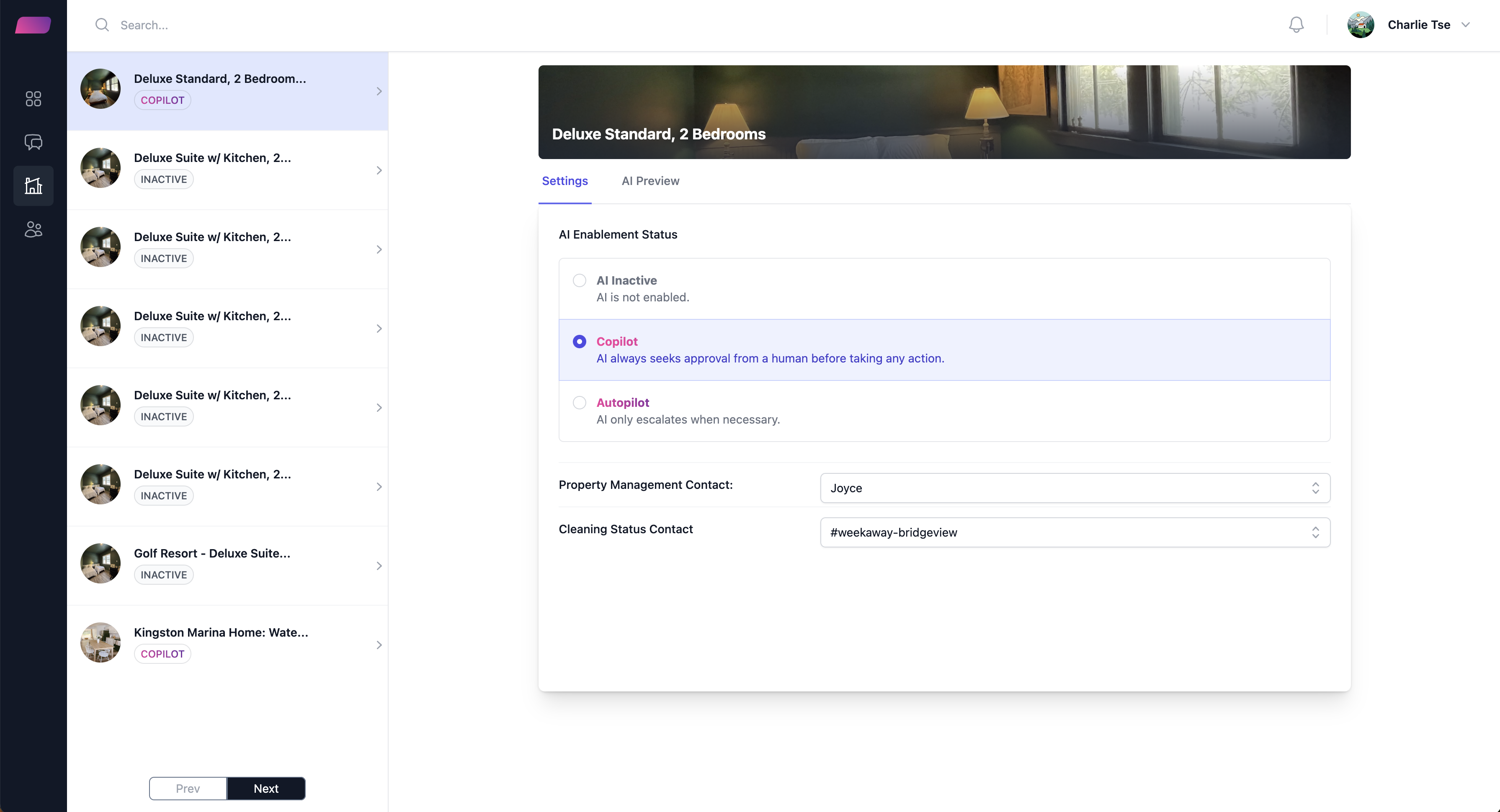Open the account menu chevron next to Charlie Tse
Image resolution: width=1500 pixels, height=812 pixels.
coord(1466,25)
